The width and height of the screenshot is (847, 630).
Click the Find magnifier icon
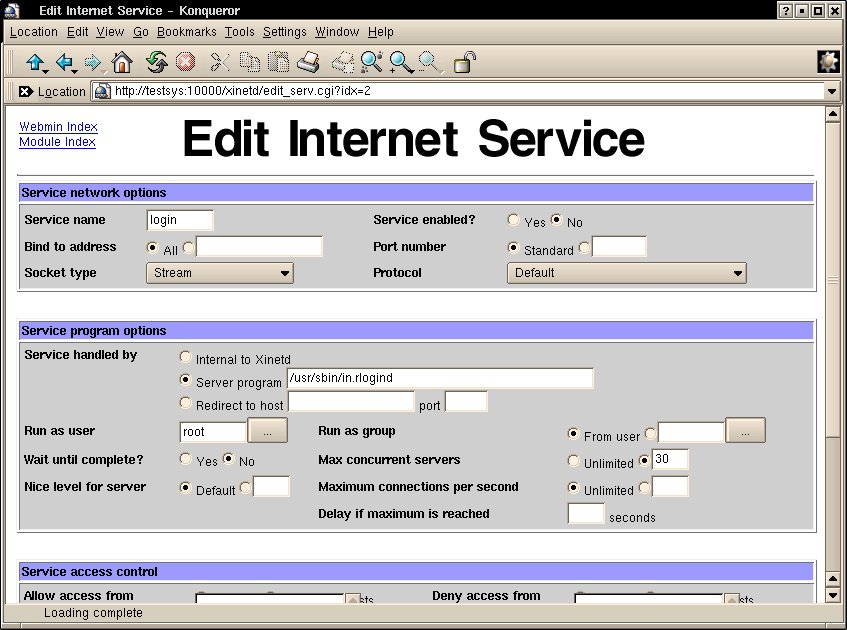371,63
